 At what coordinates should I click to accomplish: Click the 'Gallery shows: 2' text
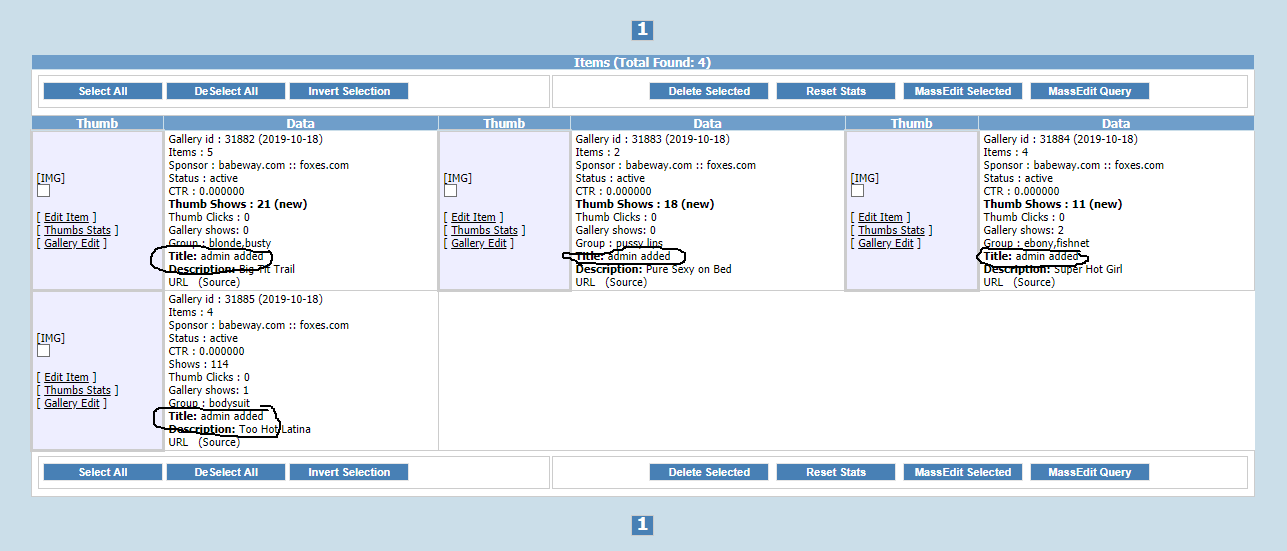(x=1024, y=230)
